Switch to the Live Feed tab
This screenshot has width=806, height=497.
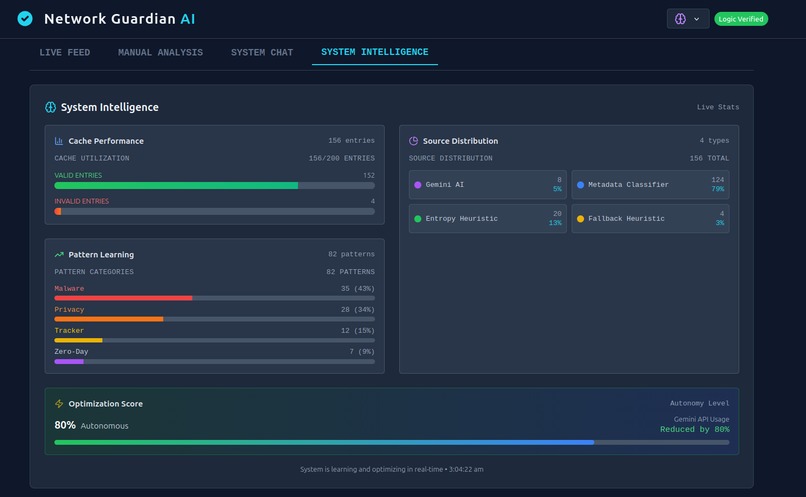tap(65, 52)
